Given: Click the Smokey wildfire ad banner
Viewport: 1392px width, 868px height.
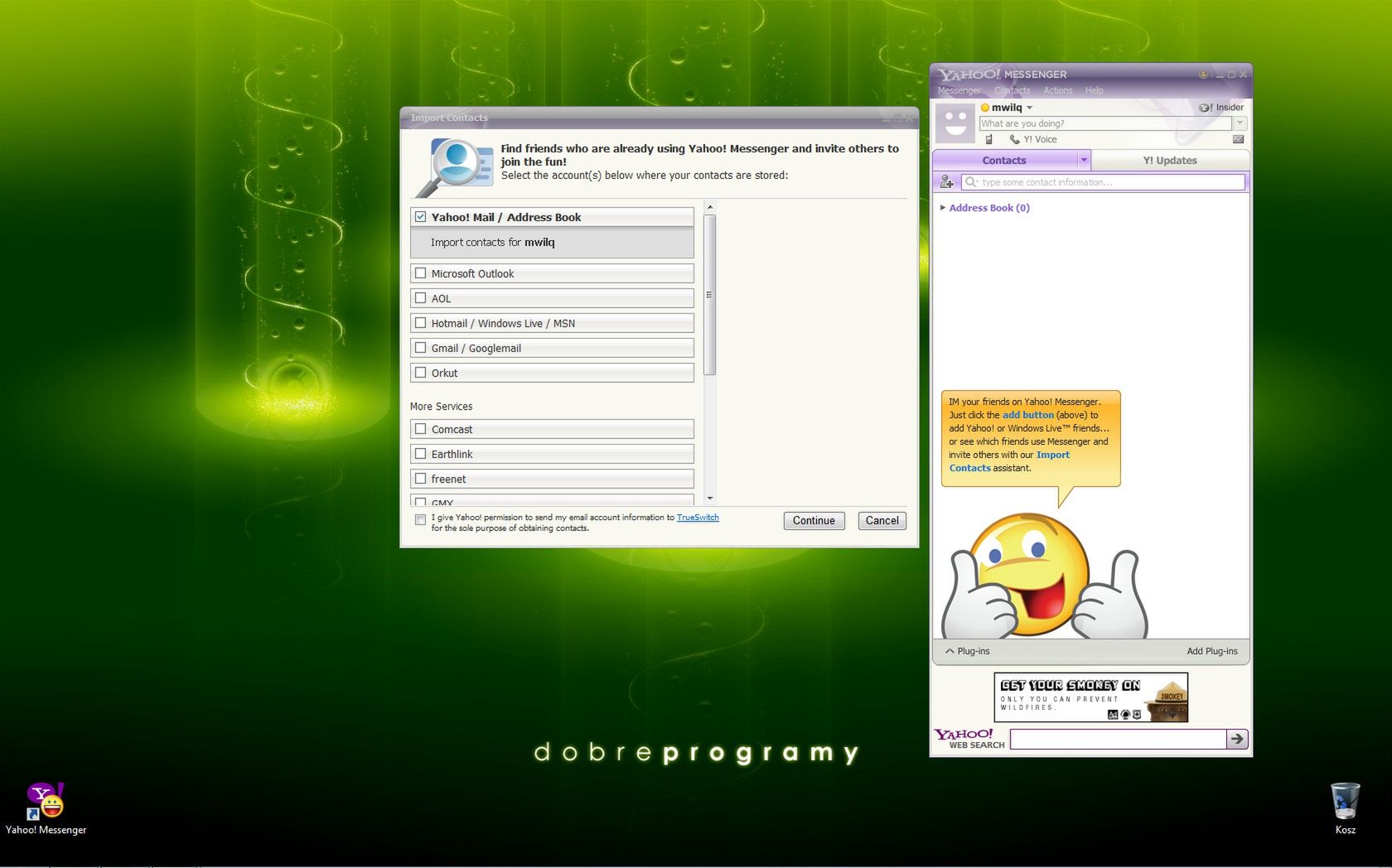Looking at the screenshot, I should 1090,697.
